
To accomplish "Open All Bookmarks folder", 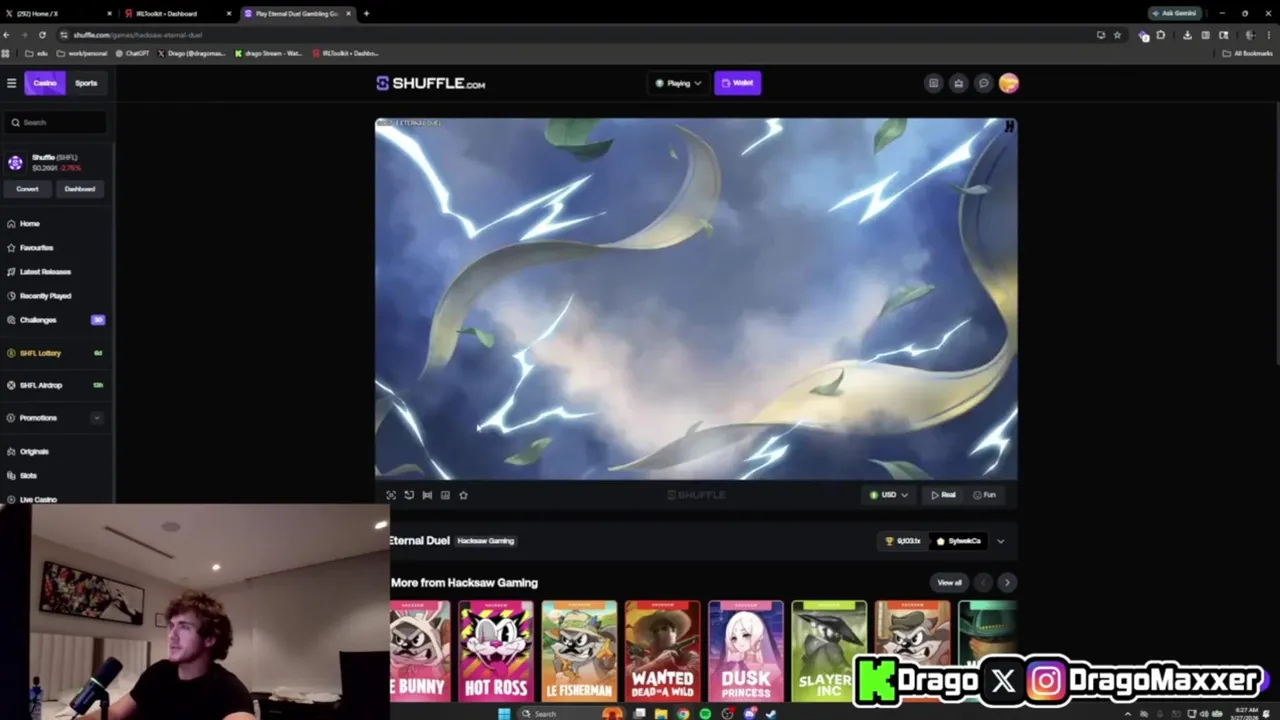I will pyautogui.click(x=1248, y=53).
